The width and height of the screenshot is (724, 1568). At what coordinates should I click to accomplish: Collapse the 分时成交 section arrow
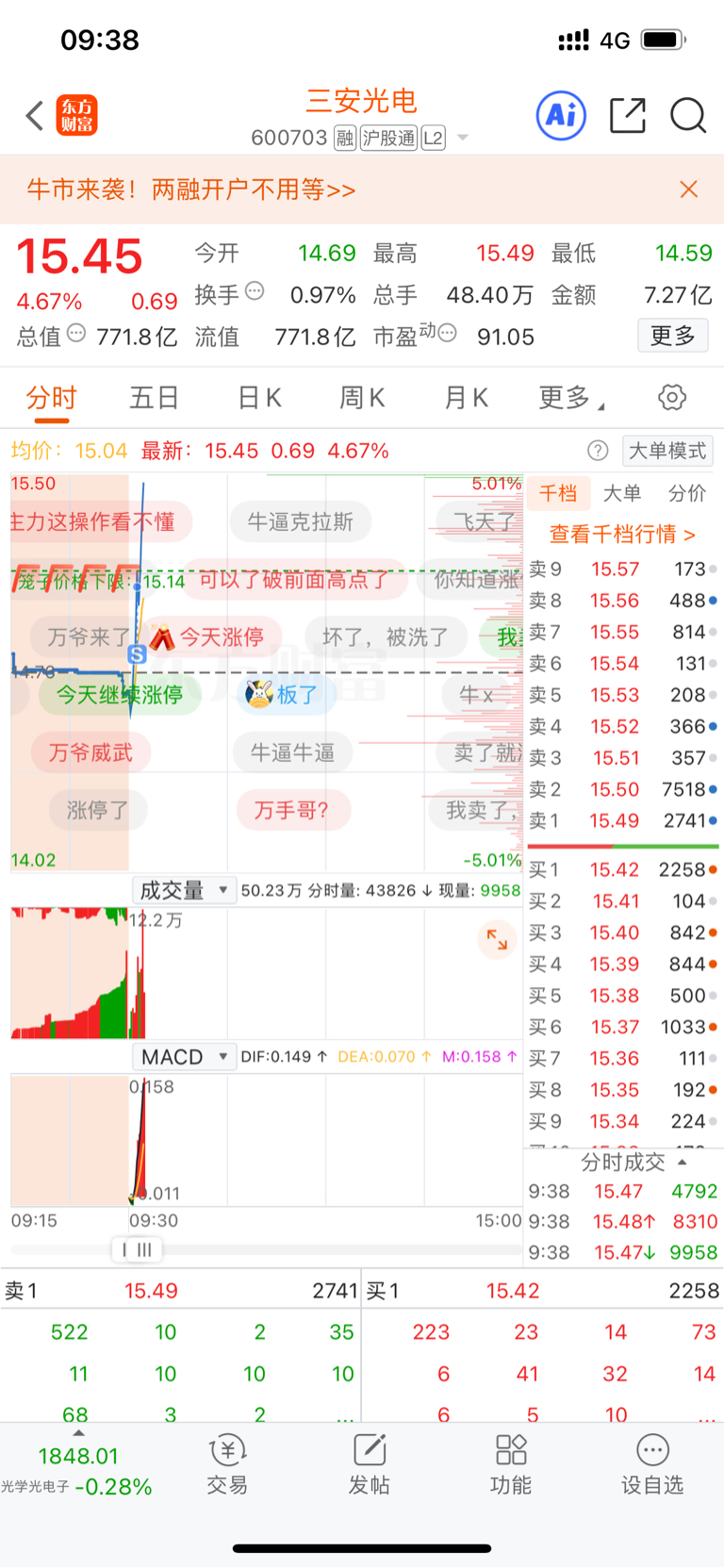point(683,1162)
